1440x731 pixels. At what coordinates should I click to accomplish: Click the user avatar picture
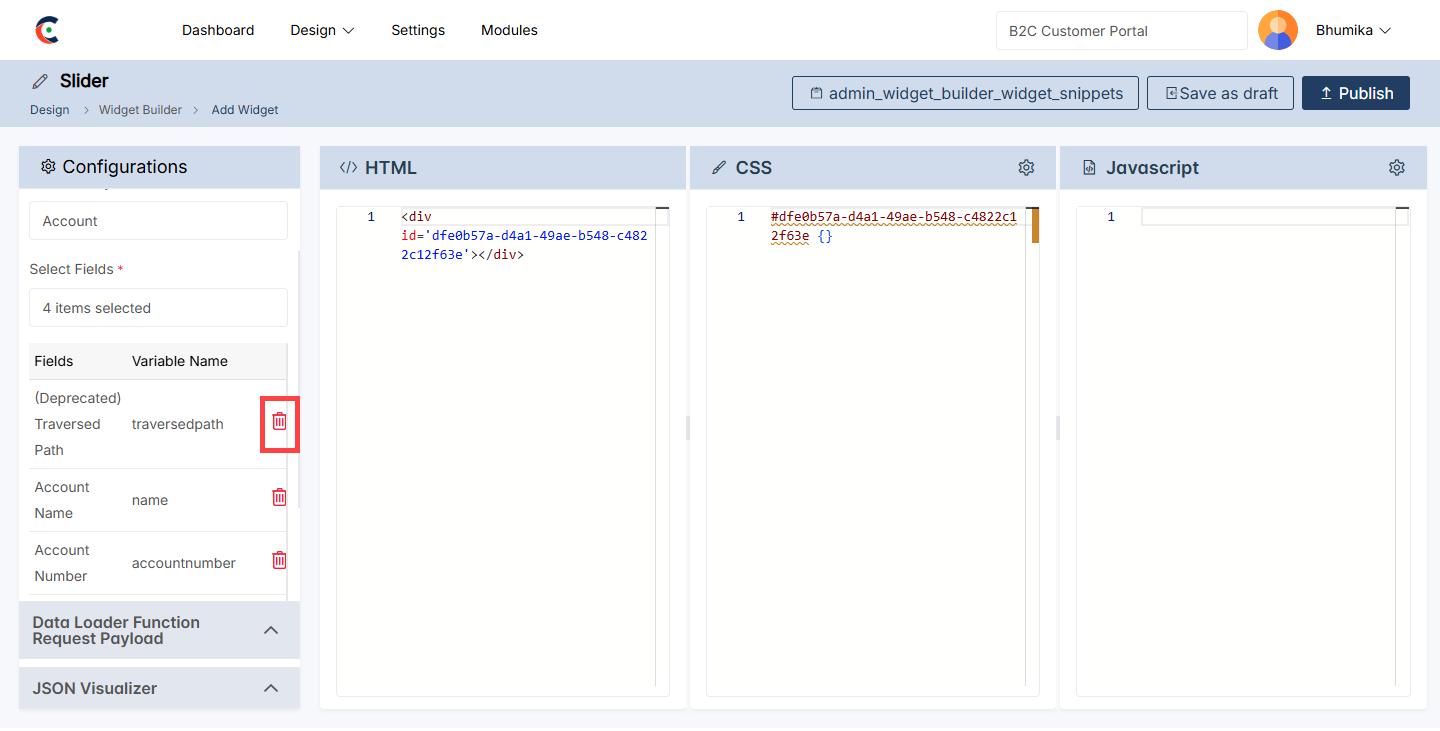[1277, 30]
